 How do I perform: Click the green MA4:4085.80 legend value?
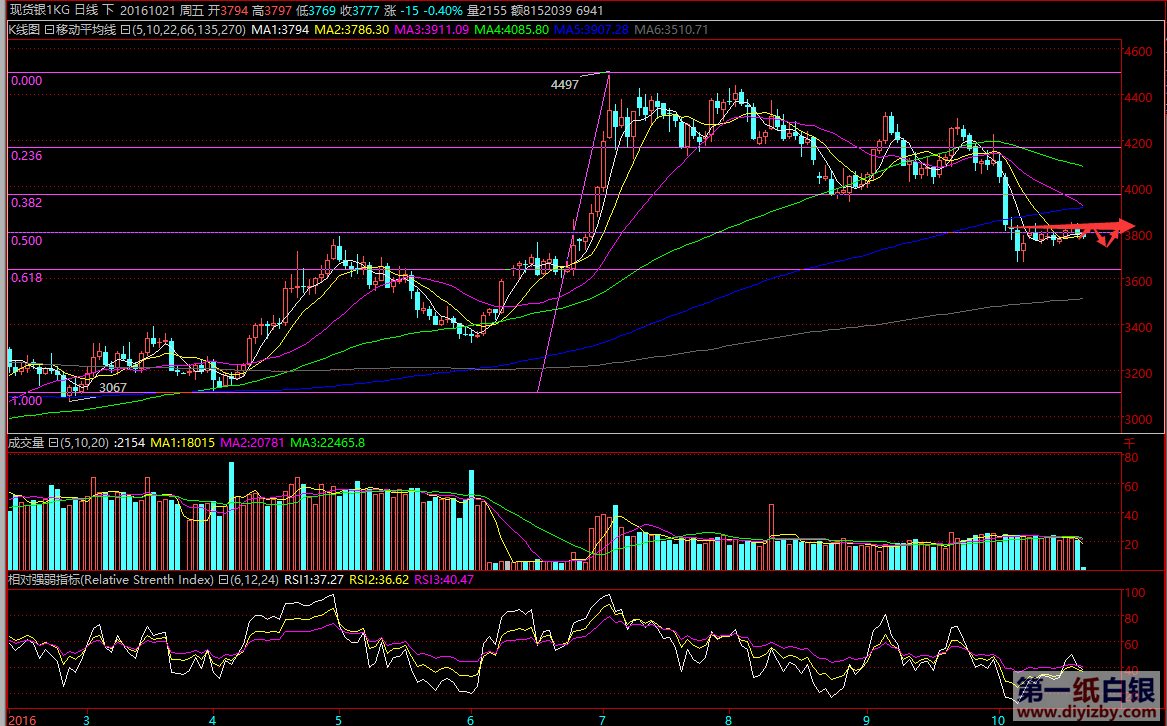pos(511,30)
